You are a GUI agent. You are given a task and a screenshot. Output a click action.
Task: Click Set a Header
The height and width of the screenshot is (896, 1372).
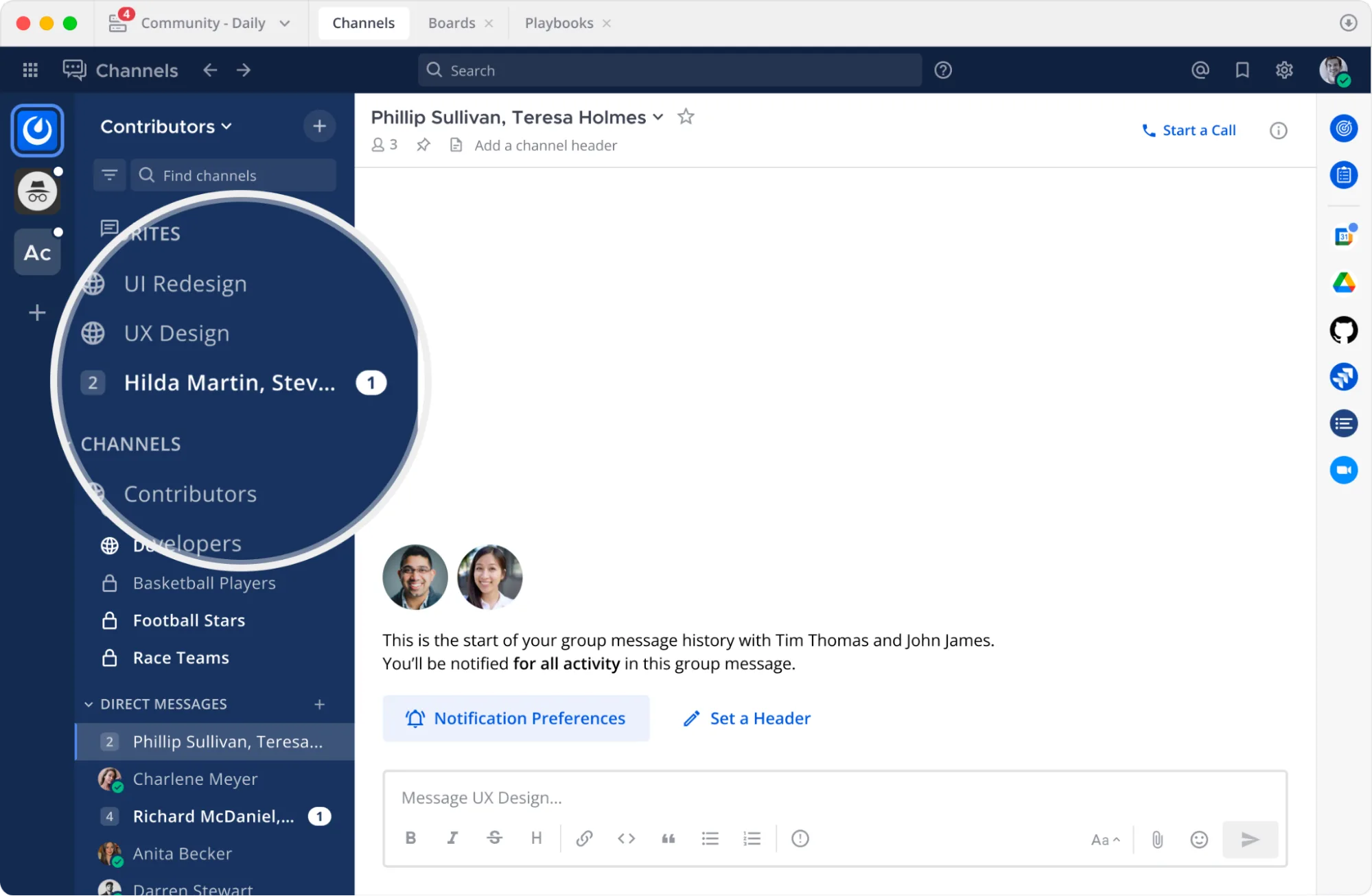pyautogui.click(x=747, y=718)
